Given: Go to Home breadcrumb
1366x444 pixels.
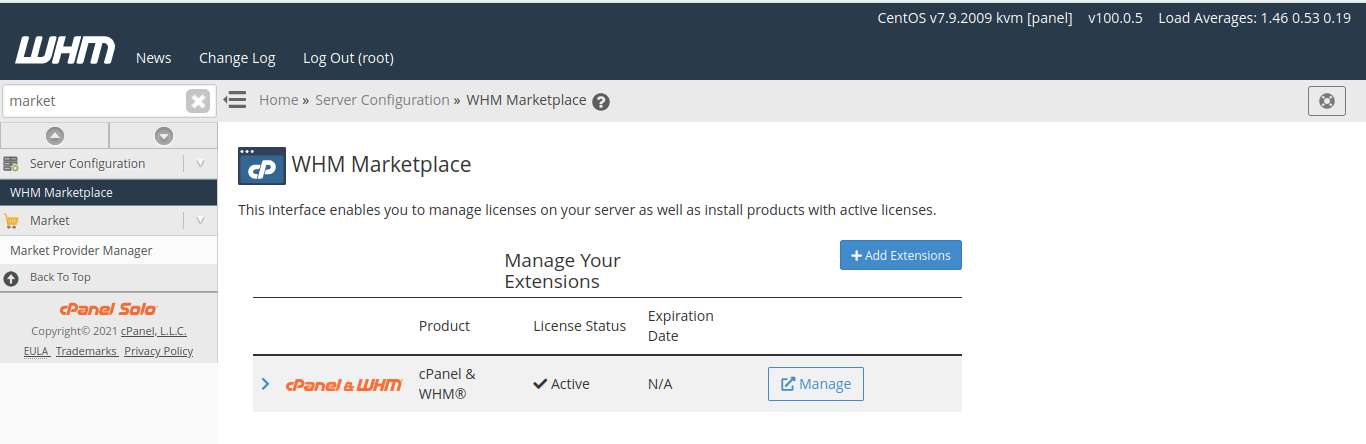Looking at the screenshot, I should click(x=278, y=100).
